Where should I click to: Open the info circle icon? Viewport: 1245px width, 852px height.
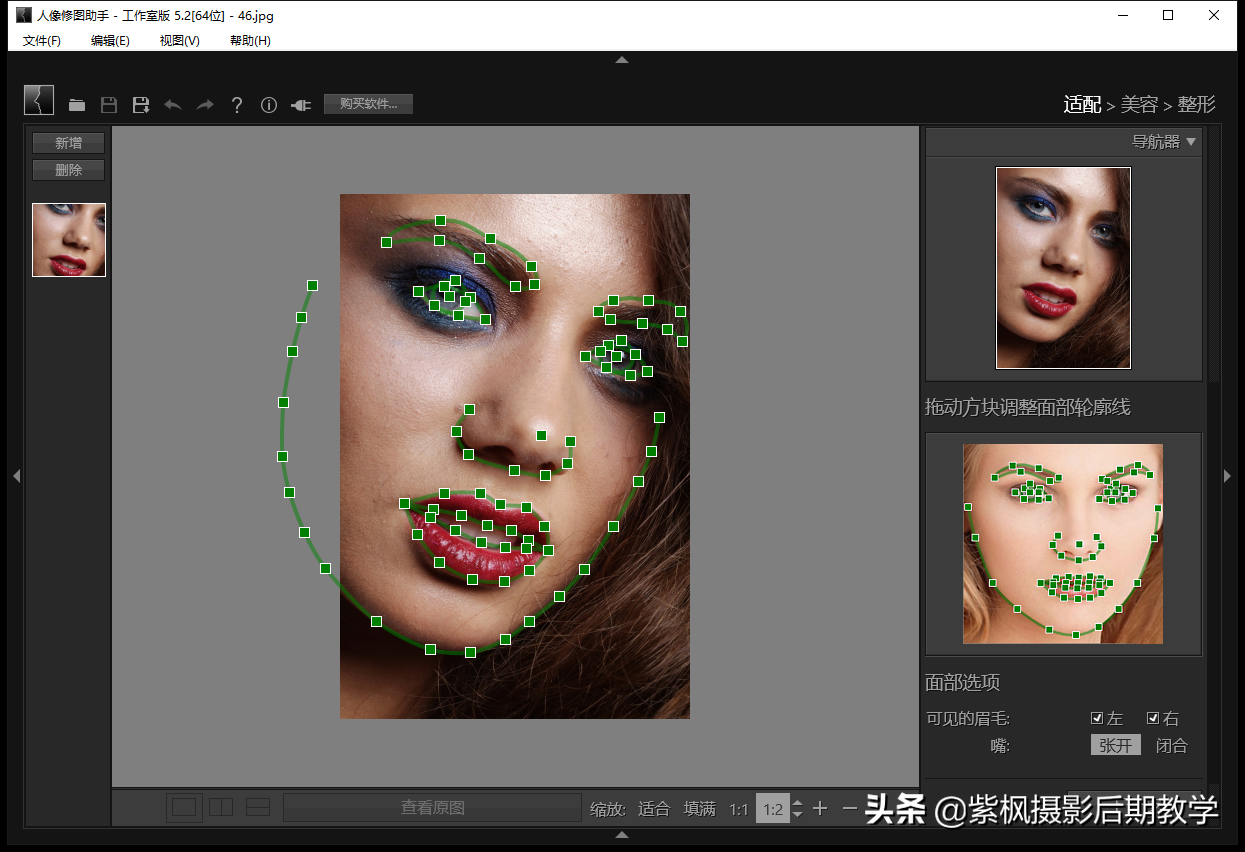pyautogui.click(x=269, y=105)
